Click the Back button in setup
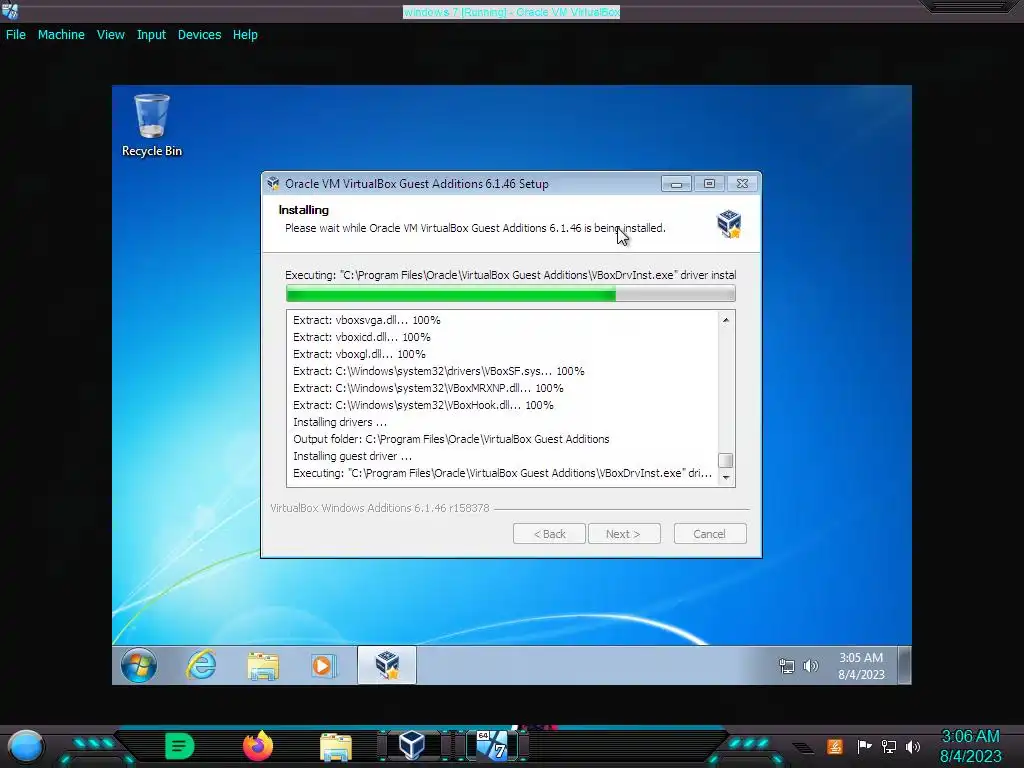 click(549, 534)
